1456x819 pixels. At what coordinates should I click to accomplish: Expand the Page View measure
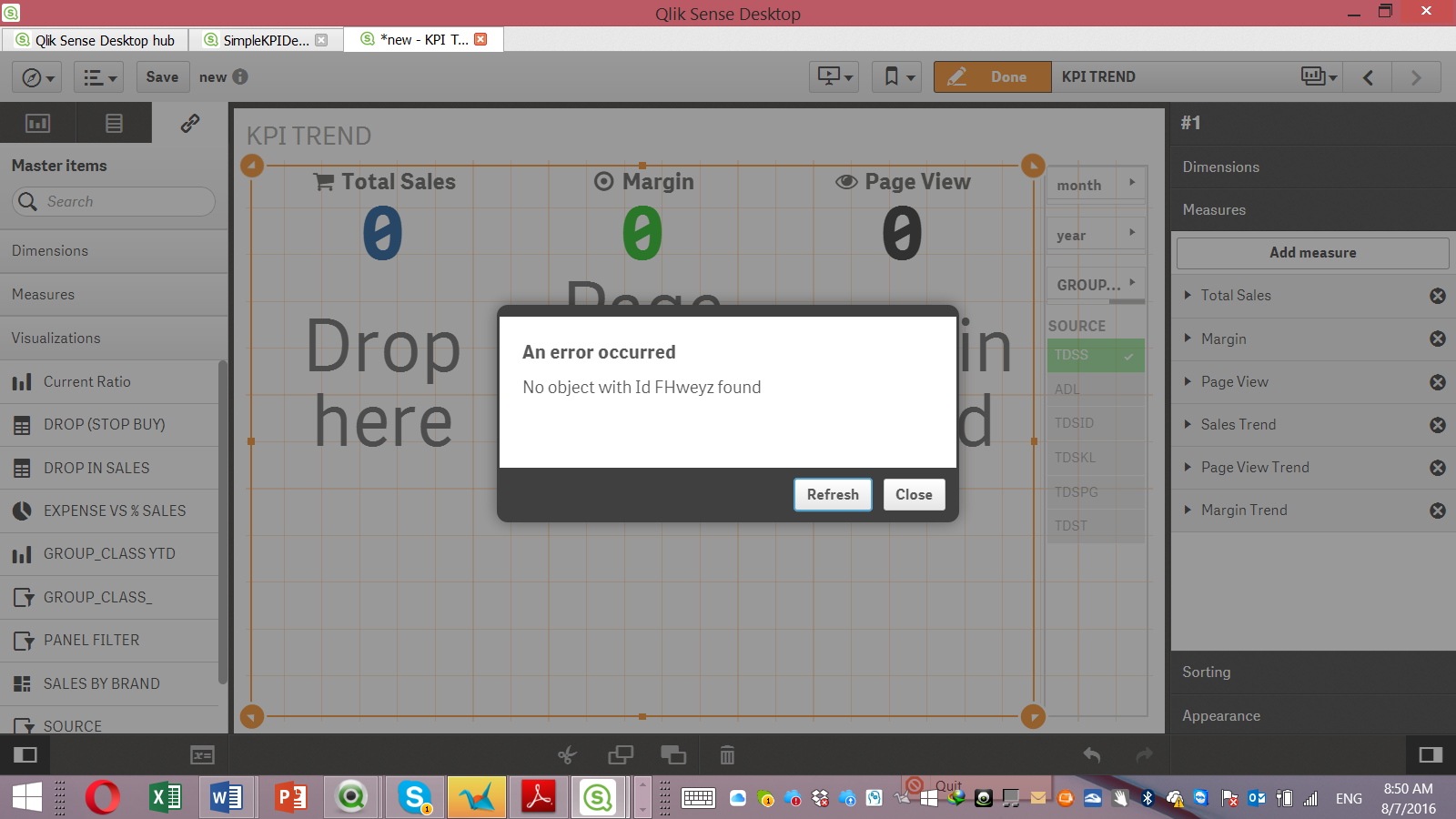point(1188,381)
